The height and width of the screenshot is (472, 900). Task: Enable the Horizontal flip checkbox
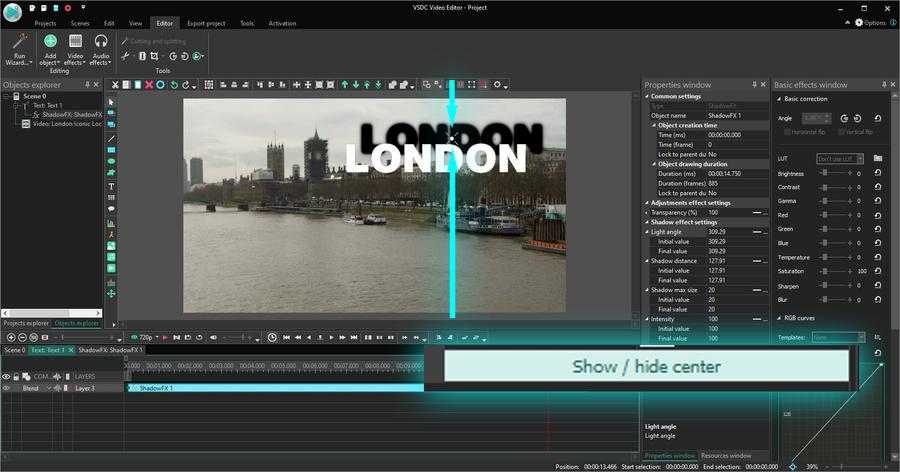pyautogui.click(x=788, y=132)
